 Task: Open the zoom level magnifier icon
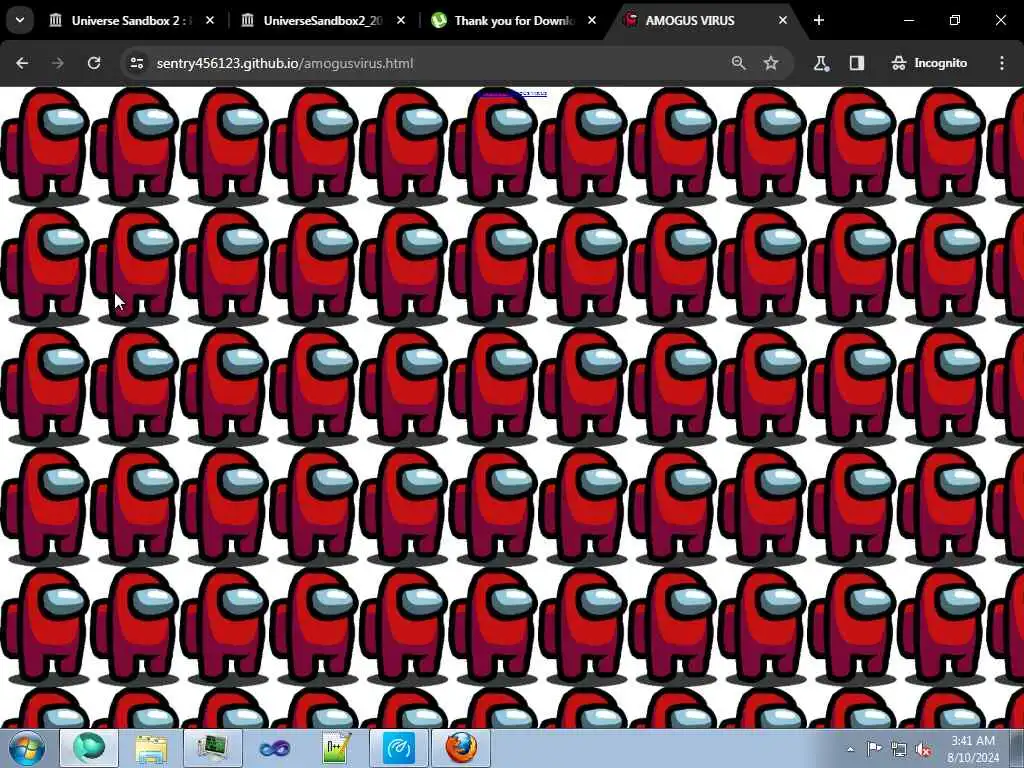point(739,63)
